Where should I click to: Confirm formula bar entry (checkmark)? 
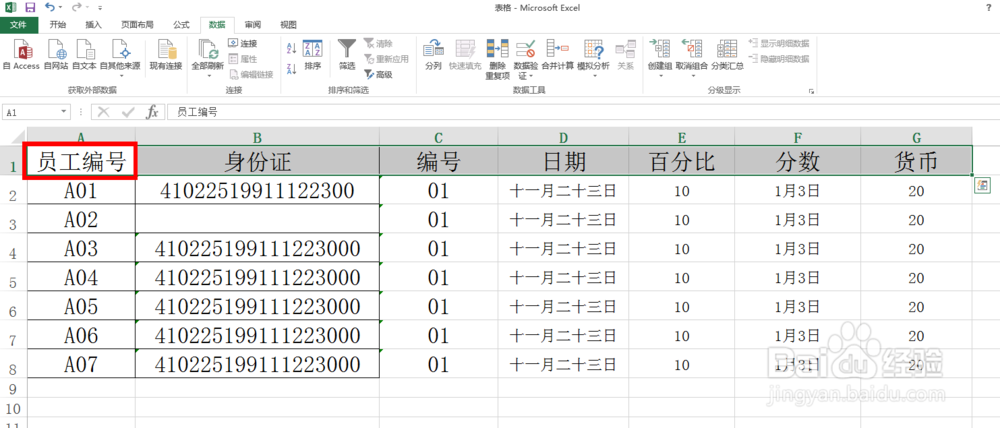tap(128, 112)
